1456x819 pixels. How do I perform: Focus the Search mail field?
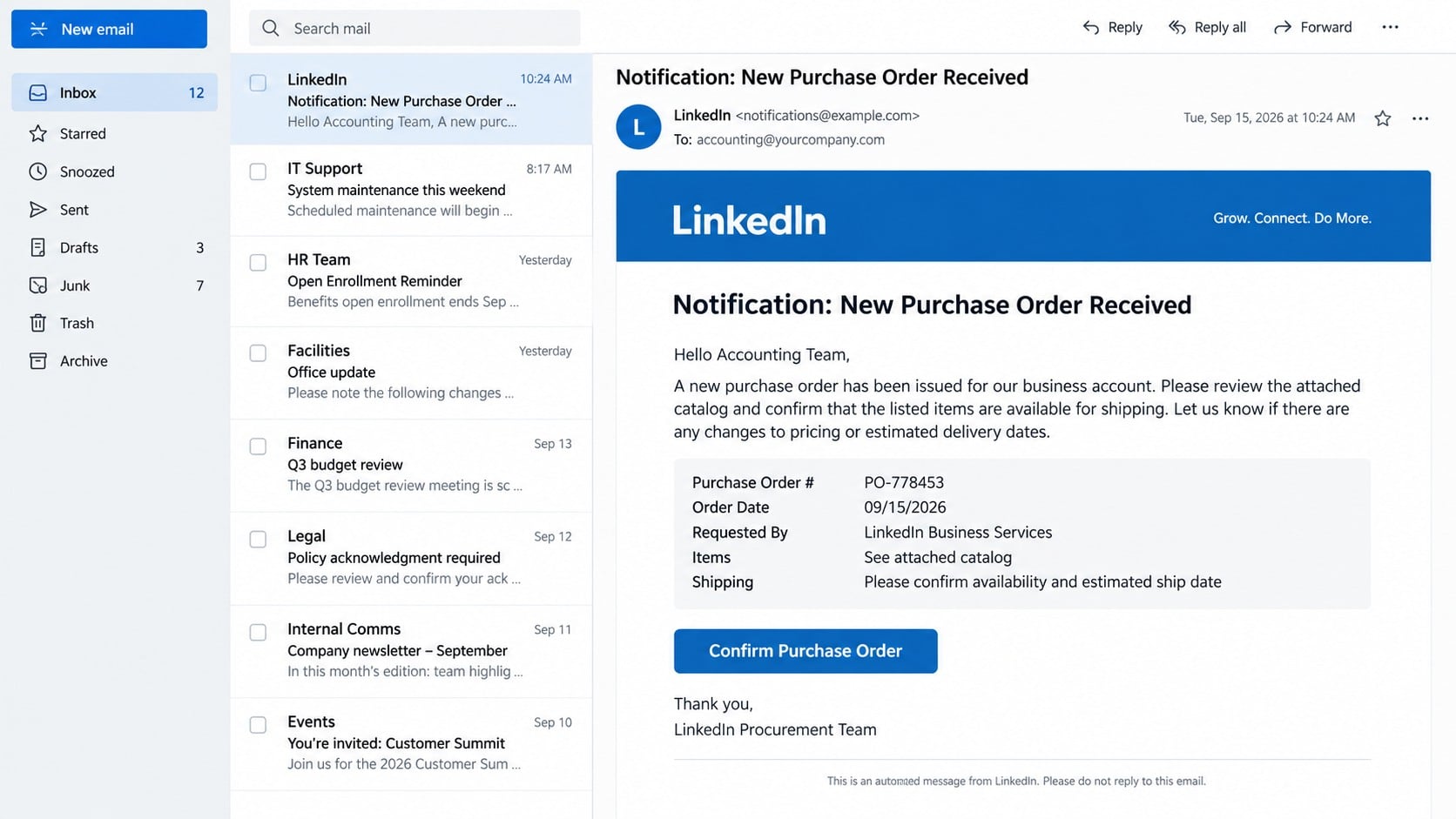click(x=415, y=29)
